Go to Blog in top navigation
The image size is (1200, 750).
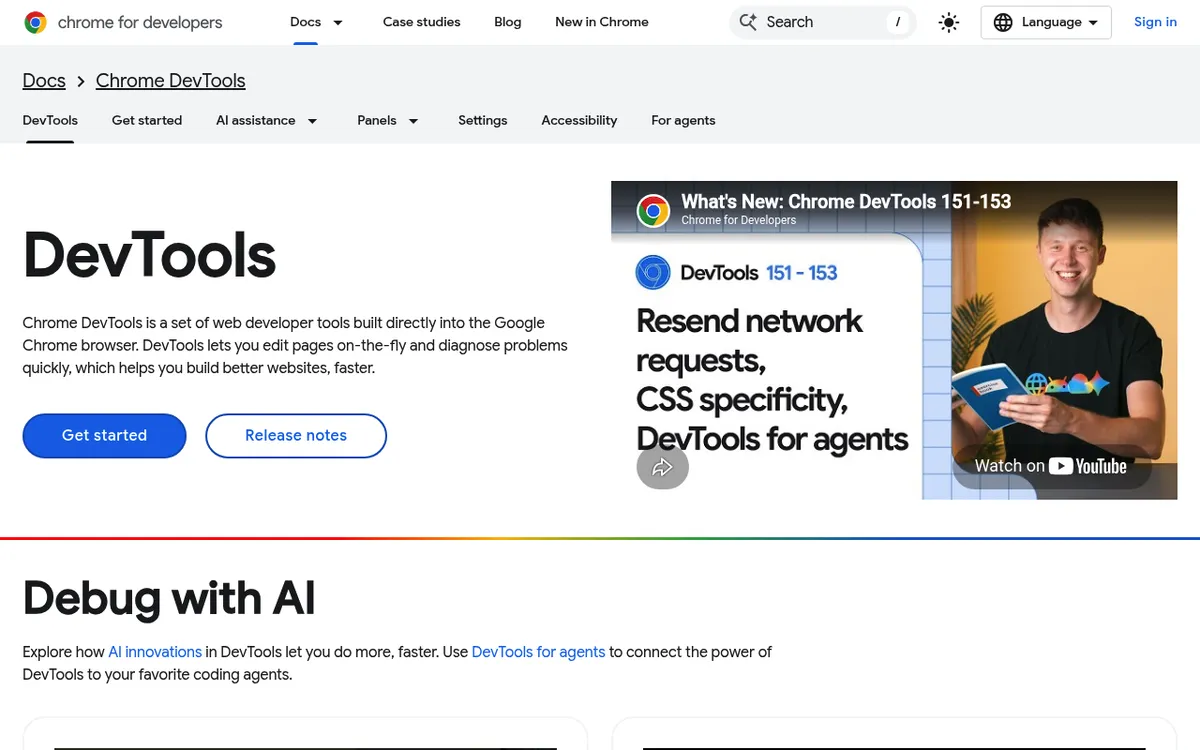point(508,22)
